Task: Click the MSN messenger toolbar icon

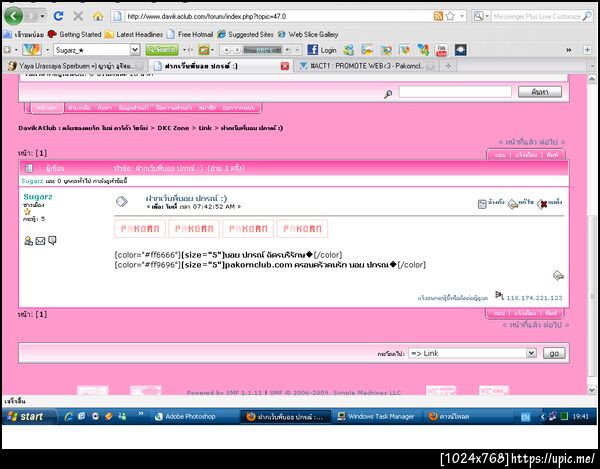Action: point(348,50)
